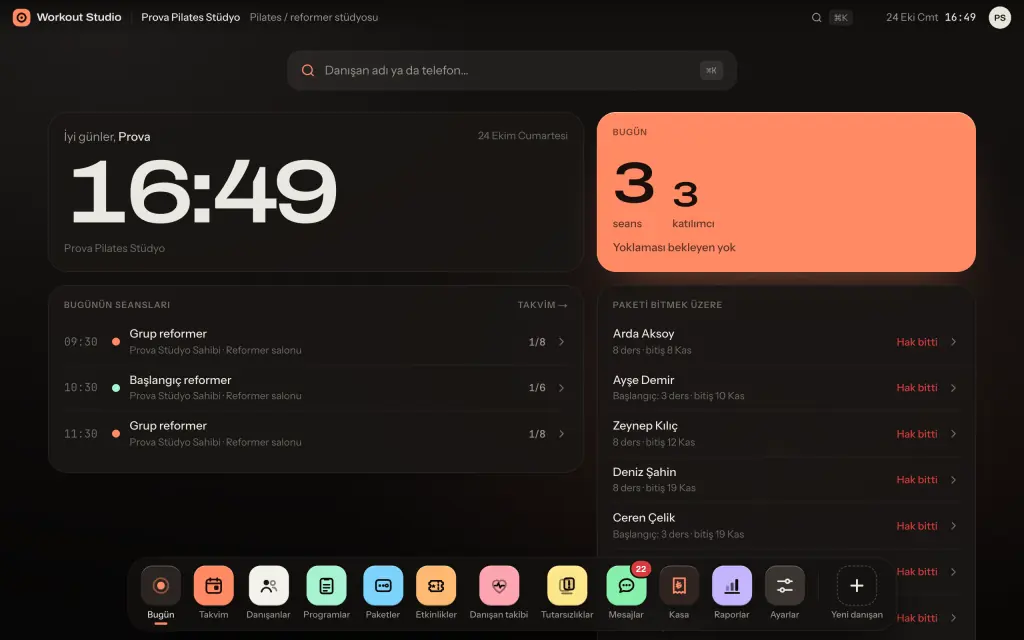This screenshot has height=640, width=1024.
Task: Click the Hak bitti status for Zeynep Kılıç
Action: click(x=917, y=434)
